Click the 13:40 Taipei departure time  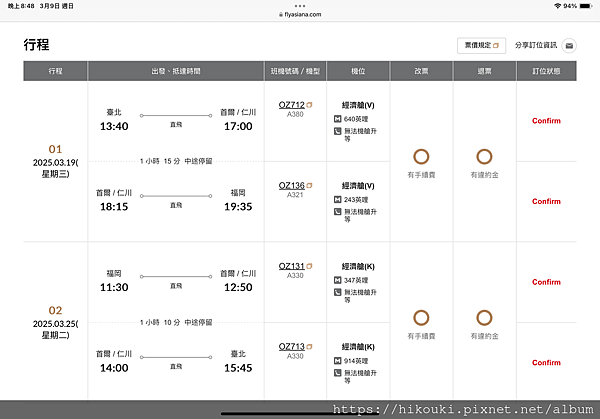[x=114, y=126]
